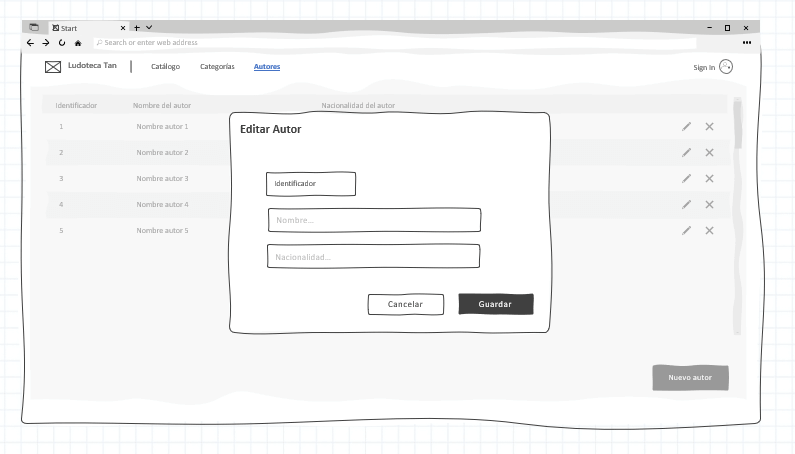Click the user avatar icon beside Sign in
Viewport: 795px width, 454px height.
[726, 67]
